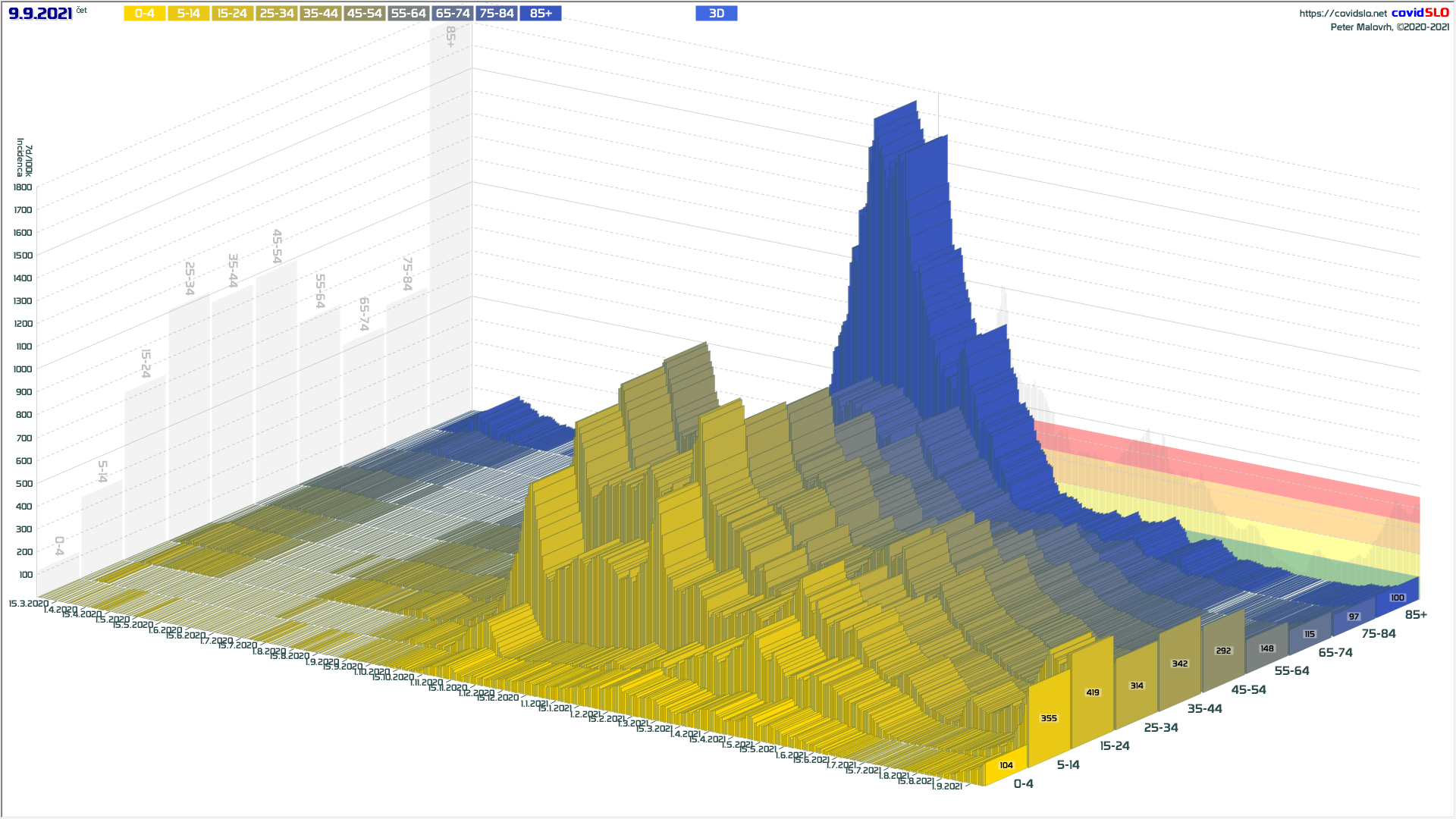1456x819 pixels.
Task: Hide the 45-54 age group series
Action: 364,14
